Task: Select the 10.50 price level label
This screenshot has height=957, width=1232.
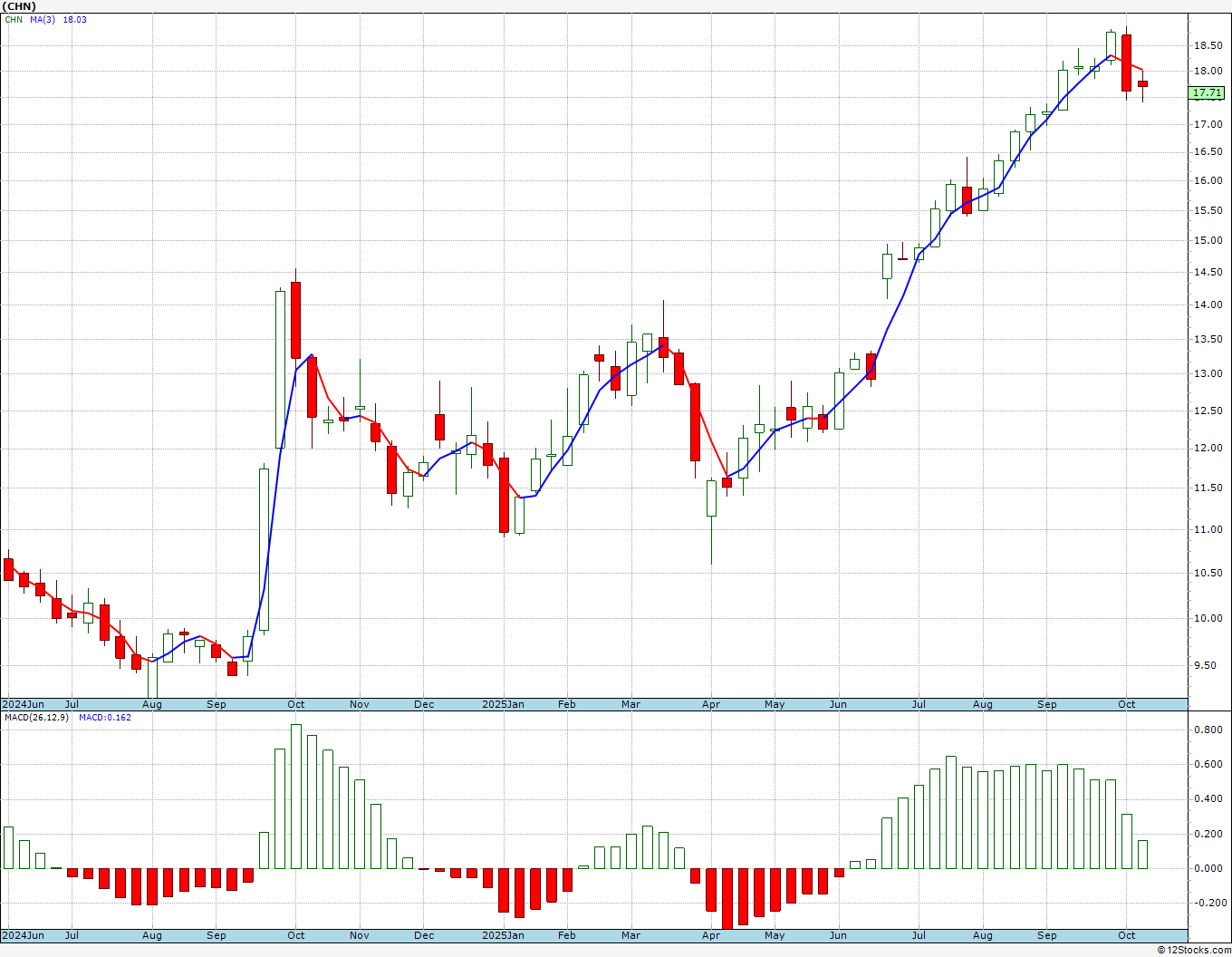Action: (x=1207, y=573)
